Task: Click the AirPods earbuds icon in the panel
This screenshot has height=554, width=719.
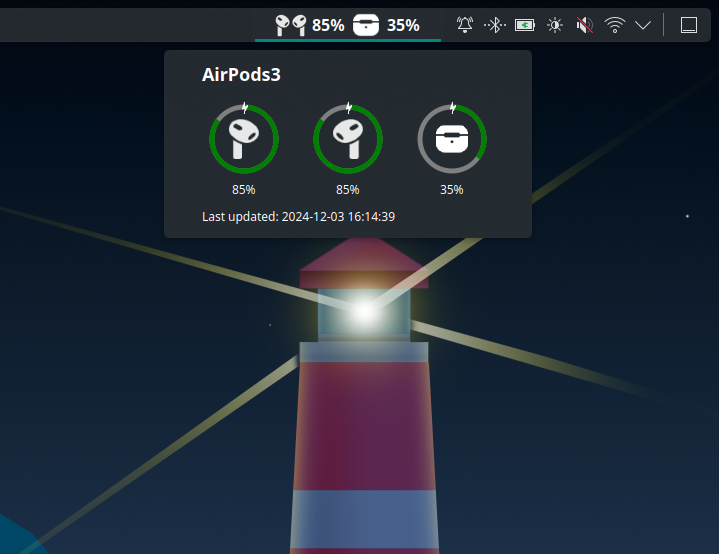Action: [x=291, y=25]
